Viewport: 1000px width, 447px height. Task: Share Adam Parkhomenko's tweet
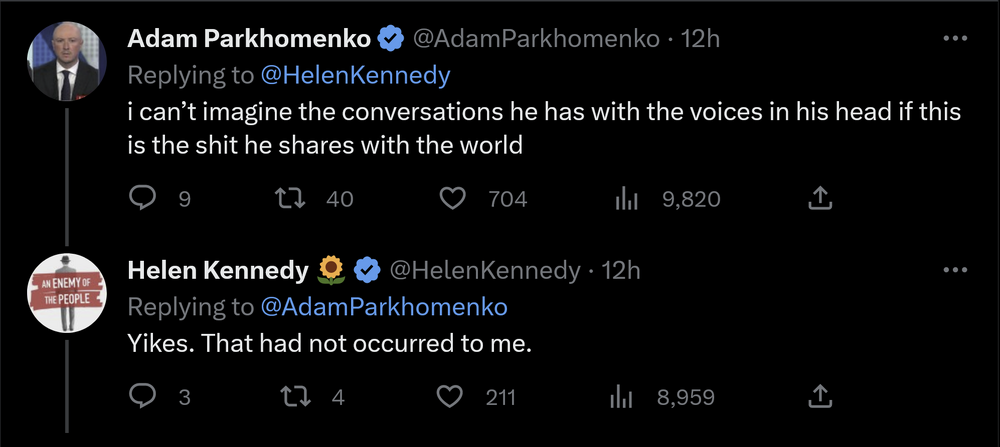tap(819, 199)
